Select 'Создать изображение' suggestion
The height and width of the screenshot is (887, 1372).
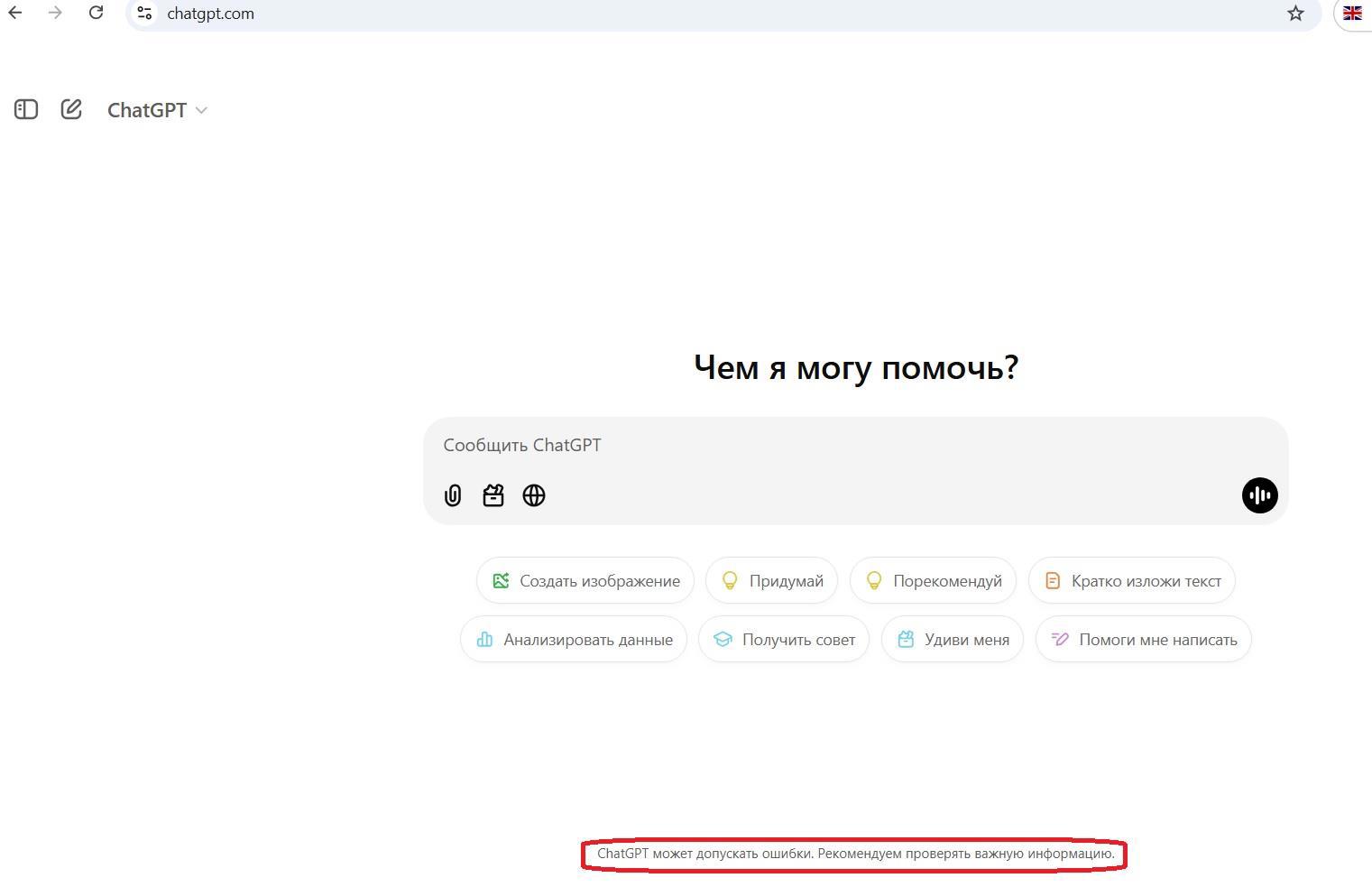coord(585,581)
